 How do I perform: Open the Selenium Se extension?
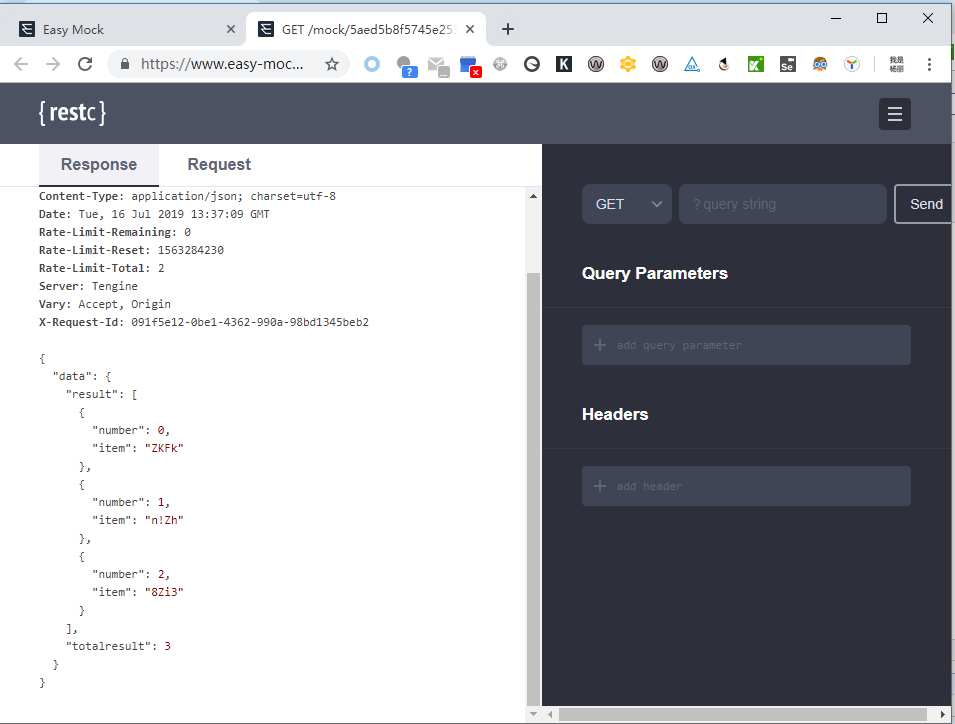pos(788,64)
